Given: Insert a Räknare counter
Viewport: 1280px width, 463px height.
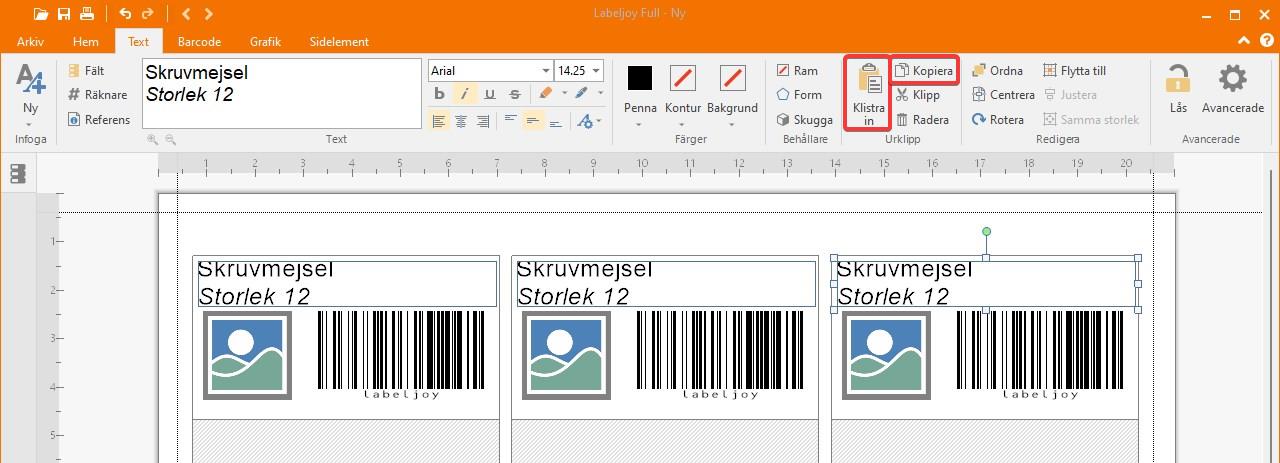Looking at the screenshot, I should (x=97, y=95).
